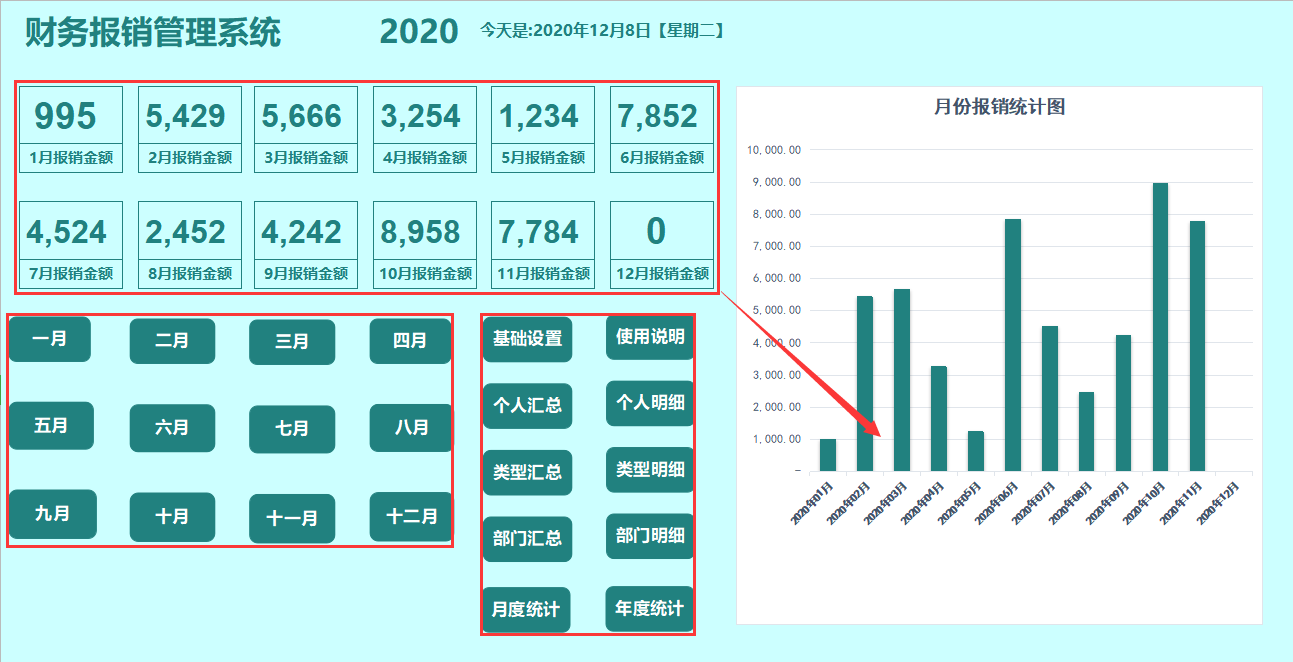Select the 12月报销金额 value 0
The width and height of the screenshot is (1293, 662).
(656, 231)
